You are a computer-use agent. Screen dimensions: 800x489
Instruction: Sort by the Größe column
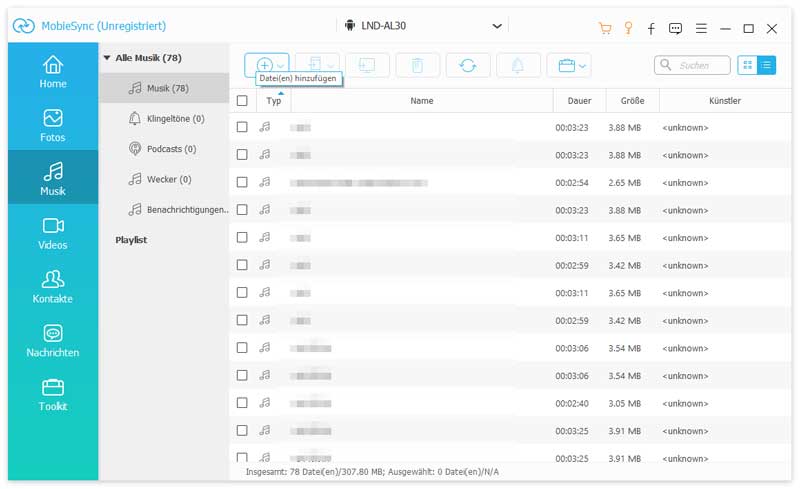point(633,101)
